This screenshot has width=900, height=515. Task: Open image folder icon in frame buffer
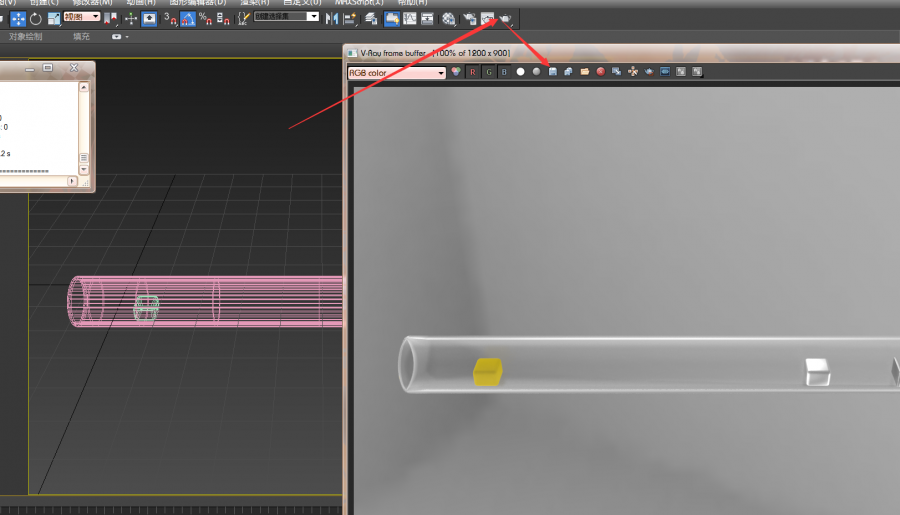click(x=584, y=72)
